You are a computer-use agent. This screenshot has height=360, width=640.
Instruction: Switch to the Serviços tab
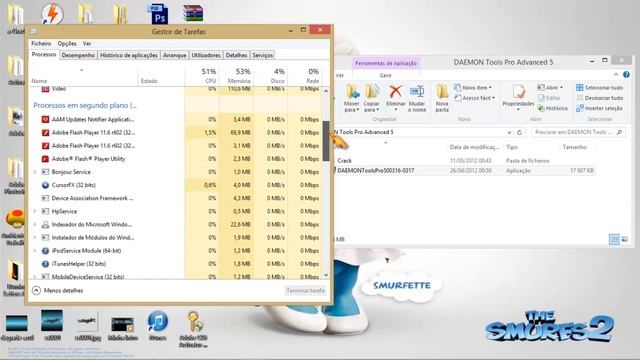[262, 55]
